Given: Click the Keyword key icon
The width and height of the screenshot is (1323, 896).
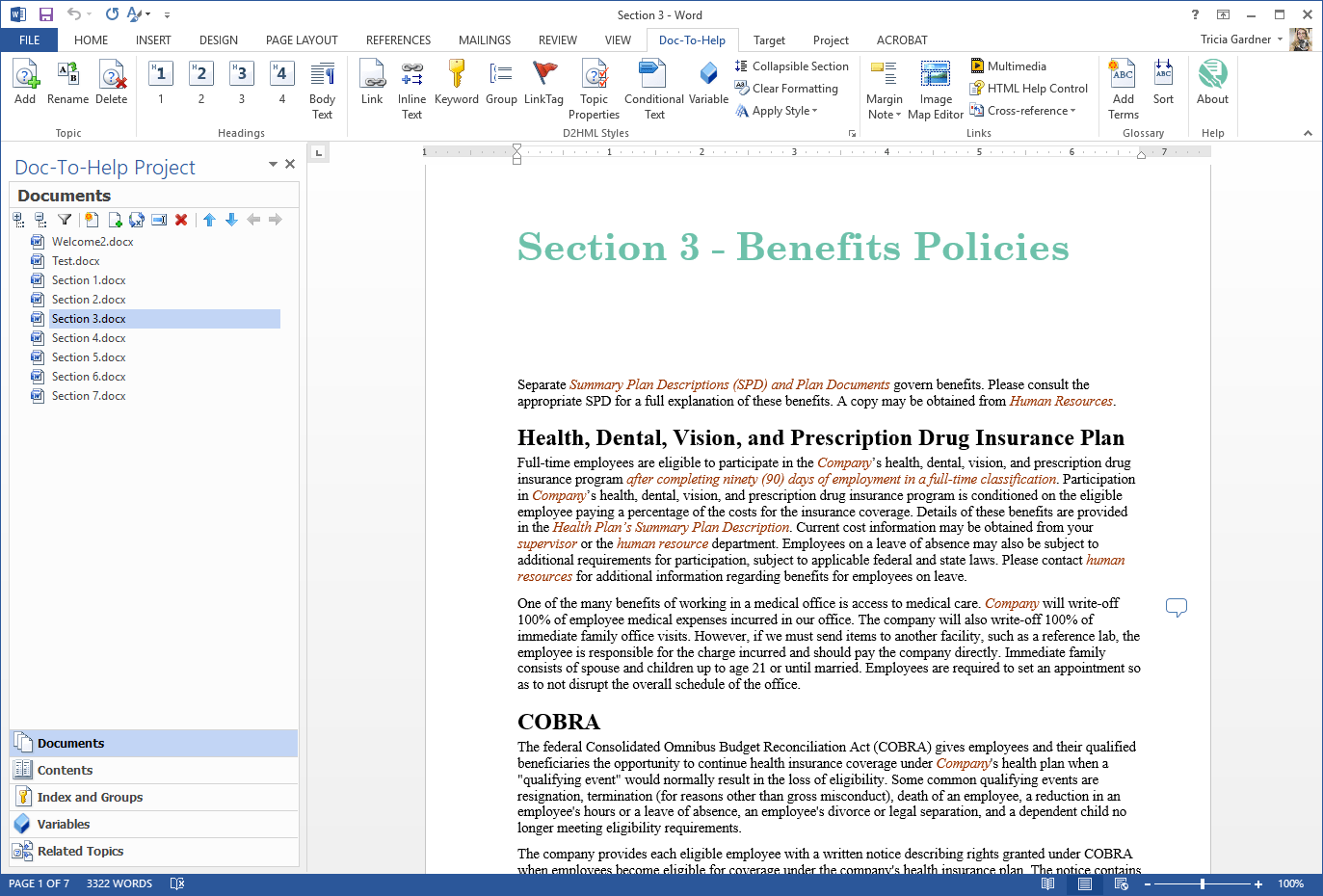Looking at the screenshot, I should click(x=457, y=83).
